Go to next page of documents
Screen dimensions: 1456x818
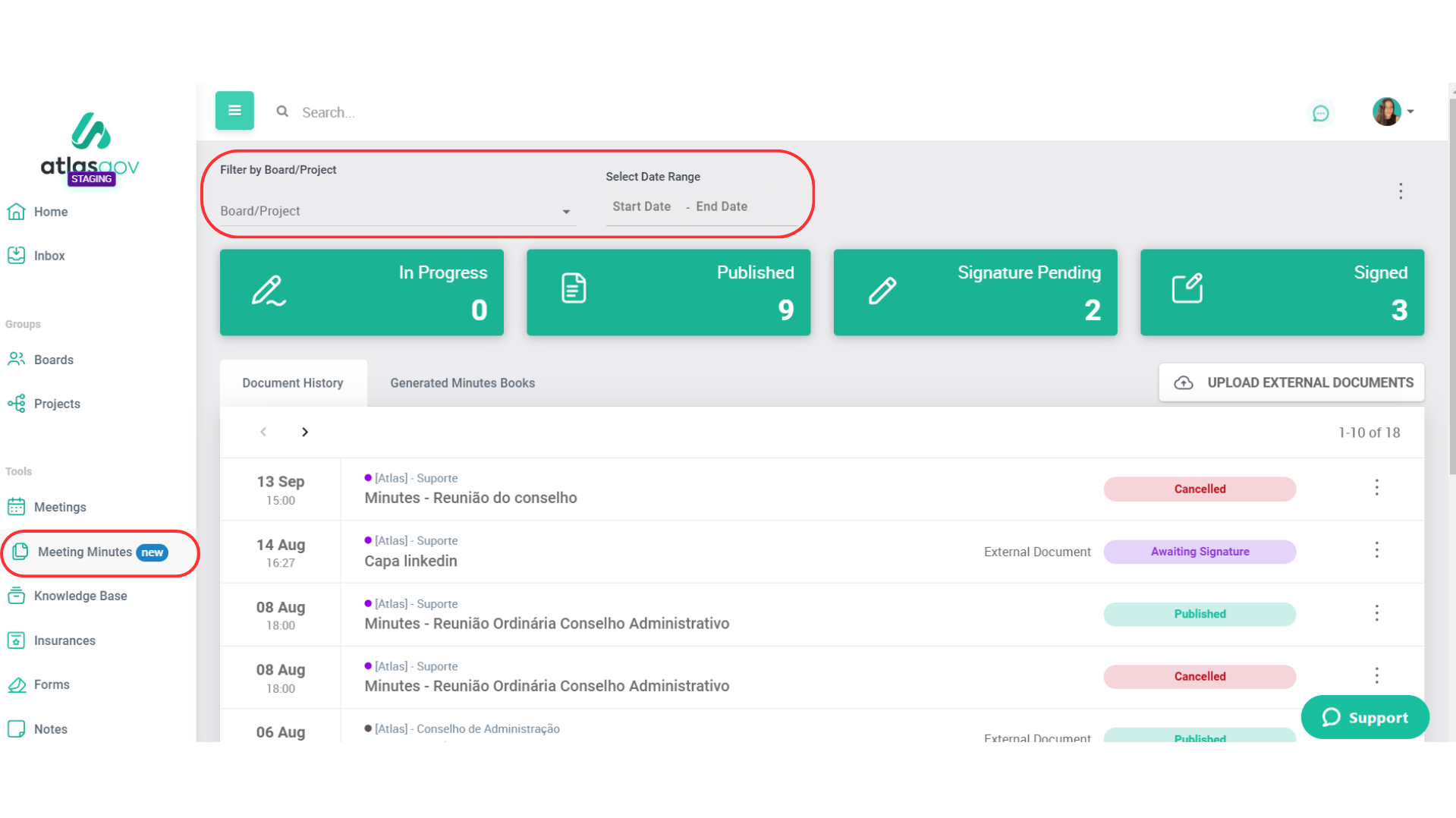click(305, 433)
